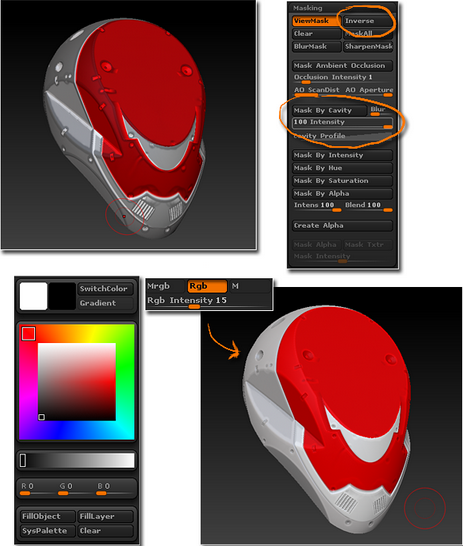The height and width of the screenshot is (546, 463).
Task: Click Mask By Saturation
Action: (342, 181)
